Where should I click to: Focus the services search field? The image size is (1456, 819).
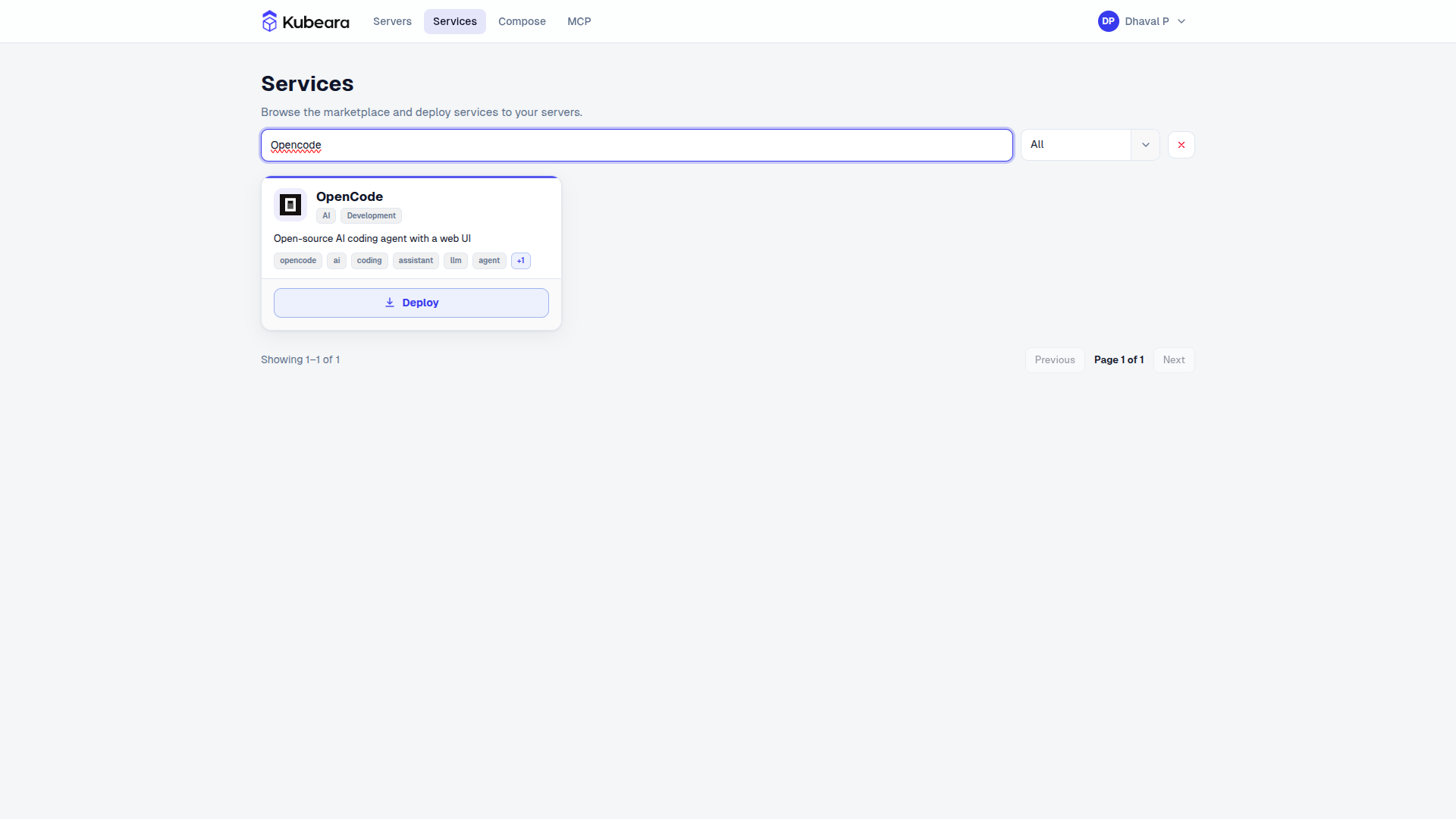637,145
